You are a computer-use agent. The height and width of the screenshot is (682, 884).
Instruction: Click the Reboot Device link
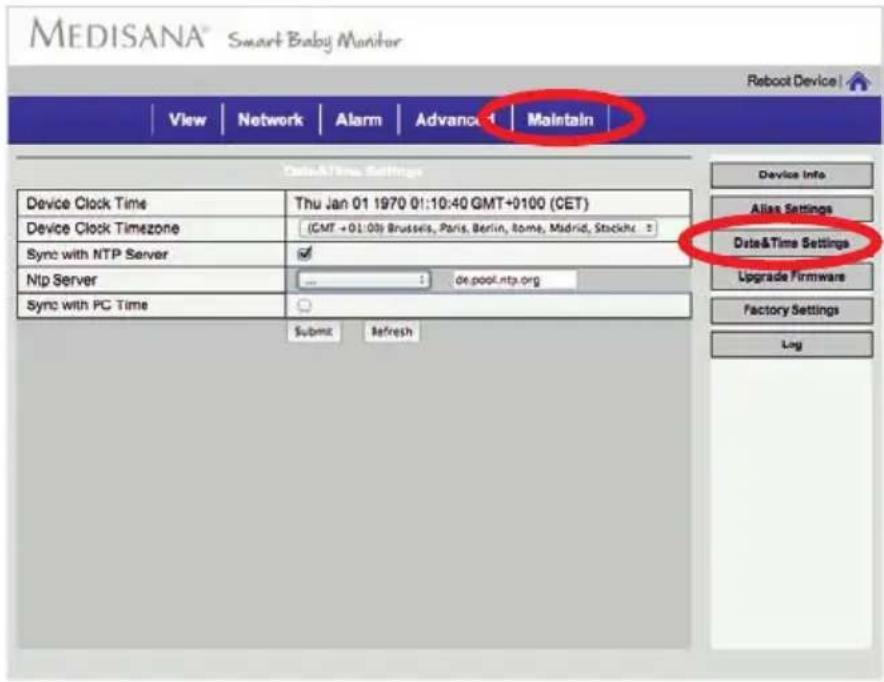pos(792,81)
